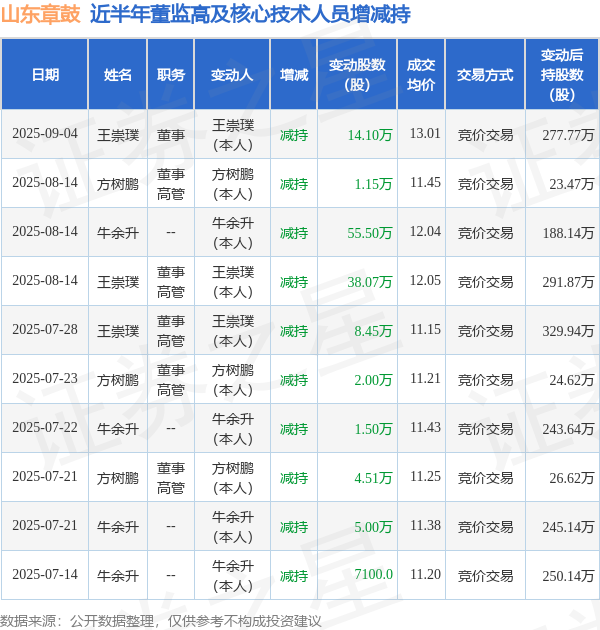
Task: Select the date cell 2025-07-14
Action: click(x=45, y=575)
